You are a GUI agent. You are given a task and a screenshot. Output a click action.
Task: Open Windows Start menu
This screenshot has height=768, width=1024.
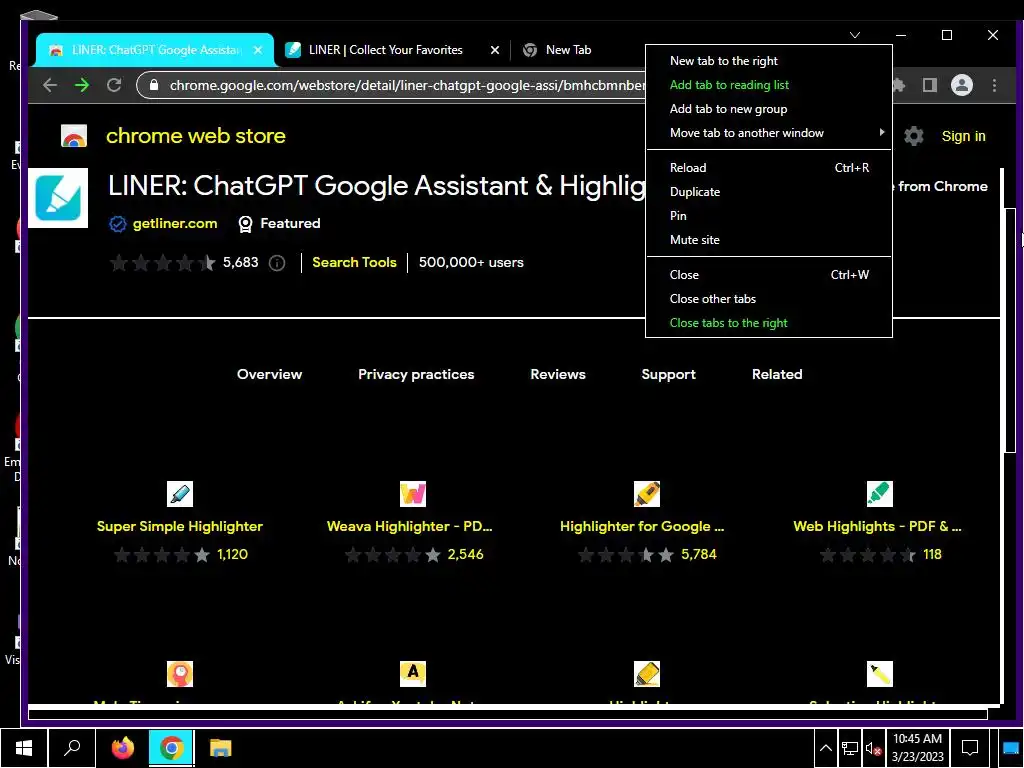coord(24,748)
